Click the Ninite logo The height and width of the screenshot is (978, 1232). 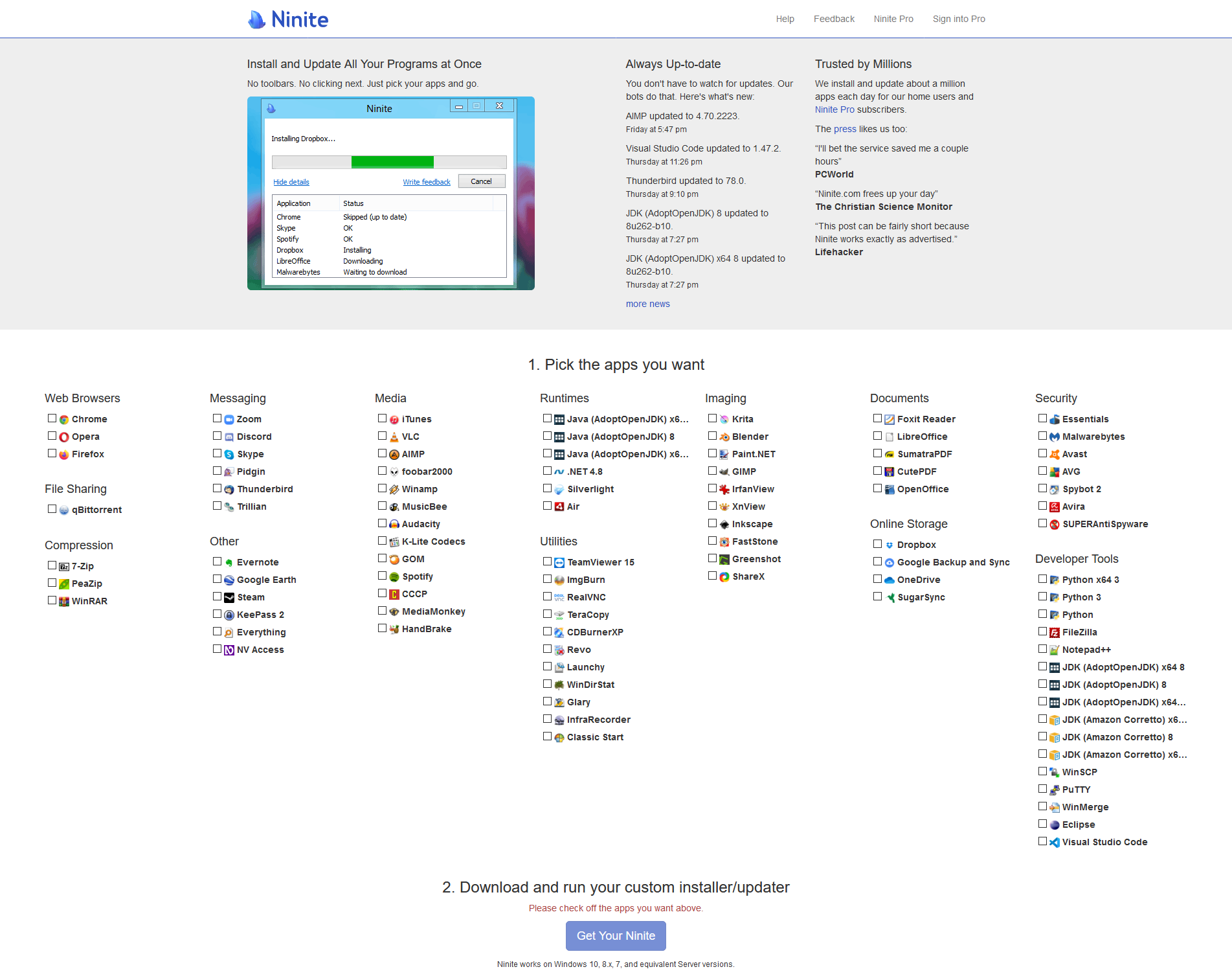287,19
